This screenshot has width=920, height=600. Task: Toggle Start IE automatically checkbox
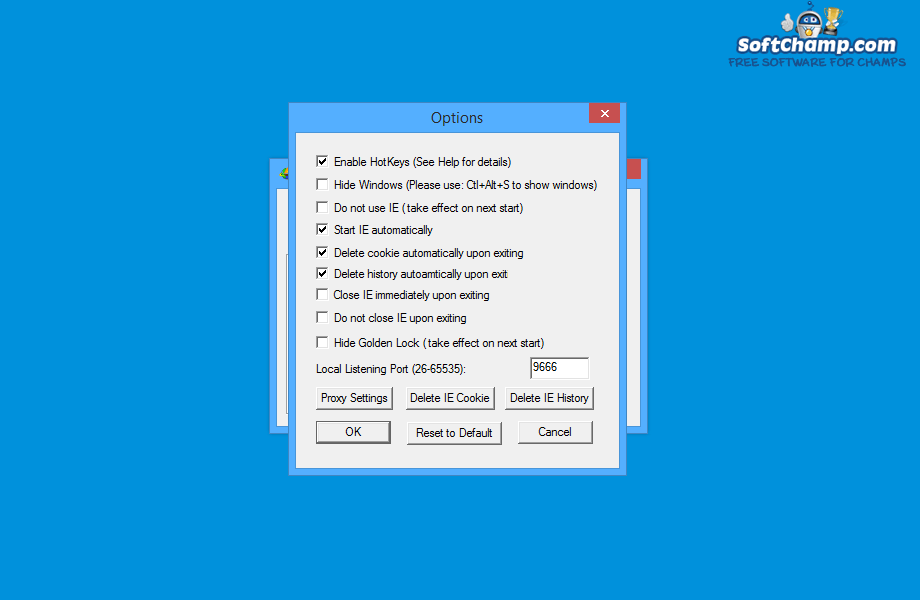tap(322, 229)
